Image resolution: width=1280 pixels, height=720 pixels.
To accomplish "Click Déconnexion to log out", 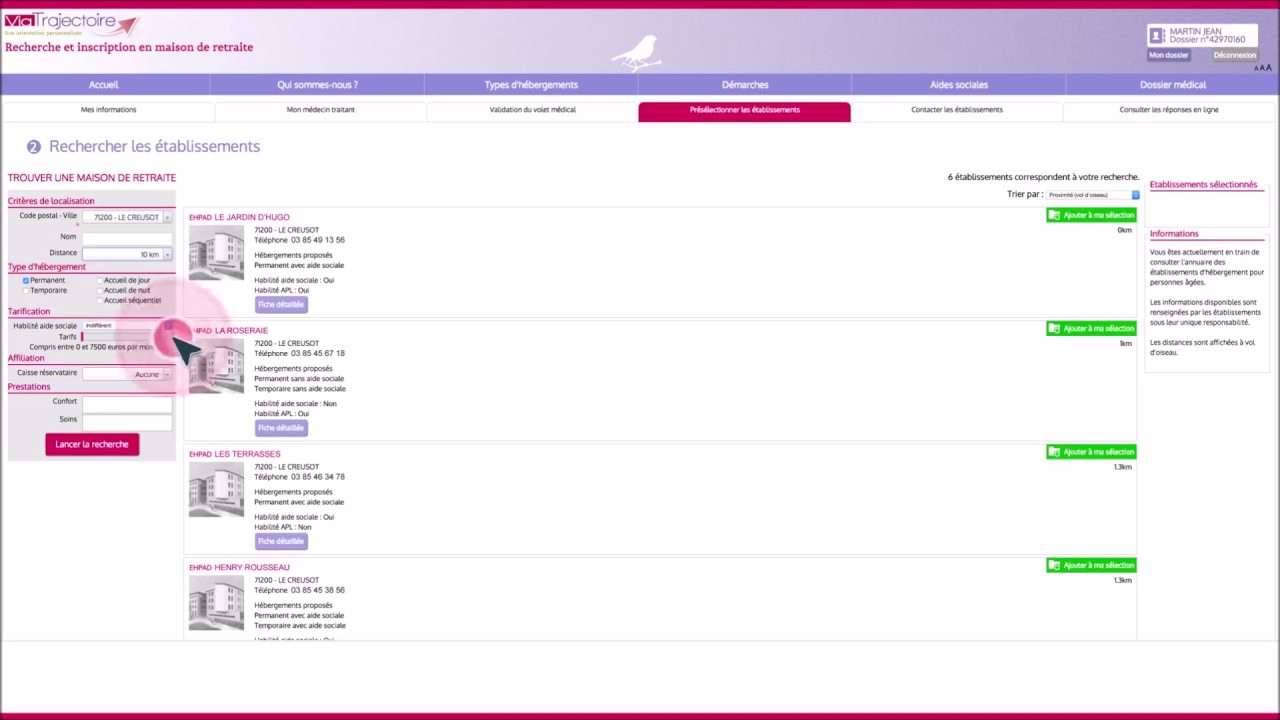I will (x=1235, y=55).
